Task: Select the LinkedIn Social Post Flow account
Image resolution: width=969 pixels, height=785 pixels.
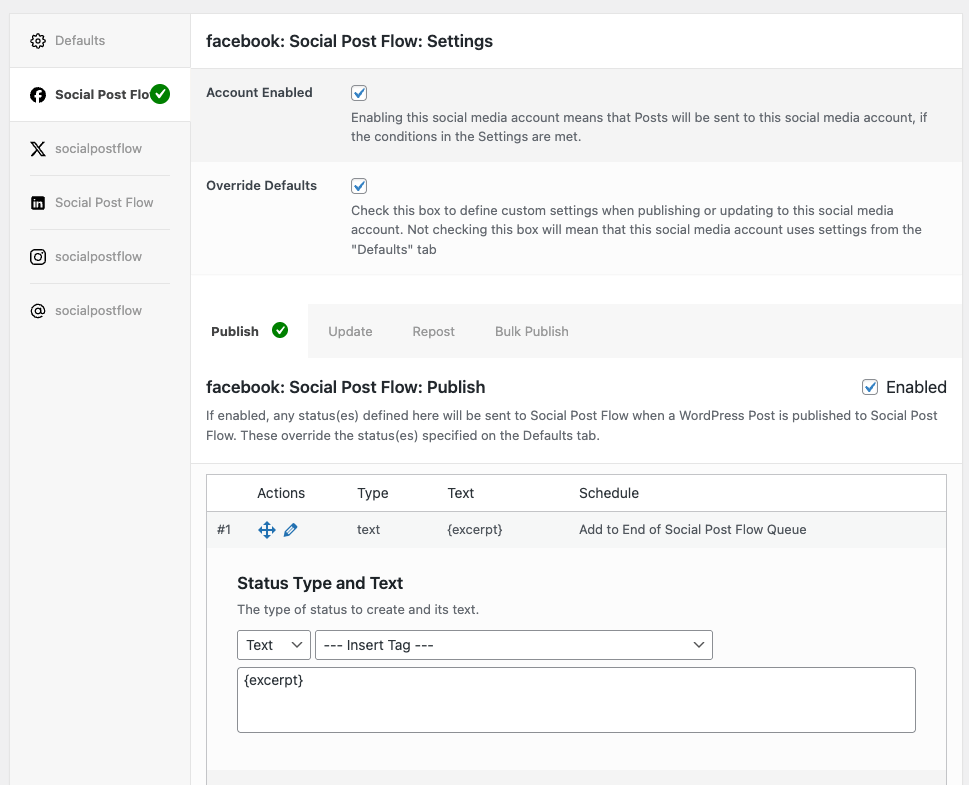Action: pos(100,203)
